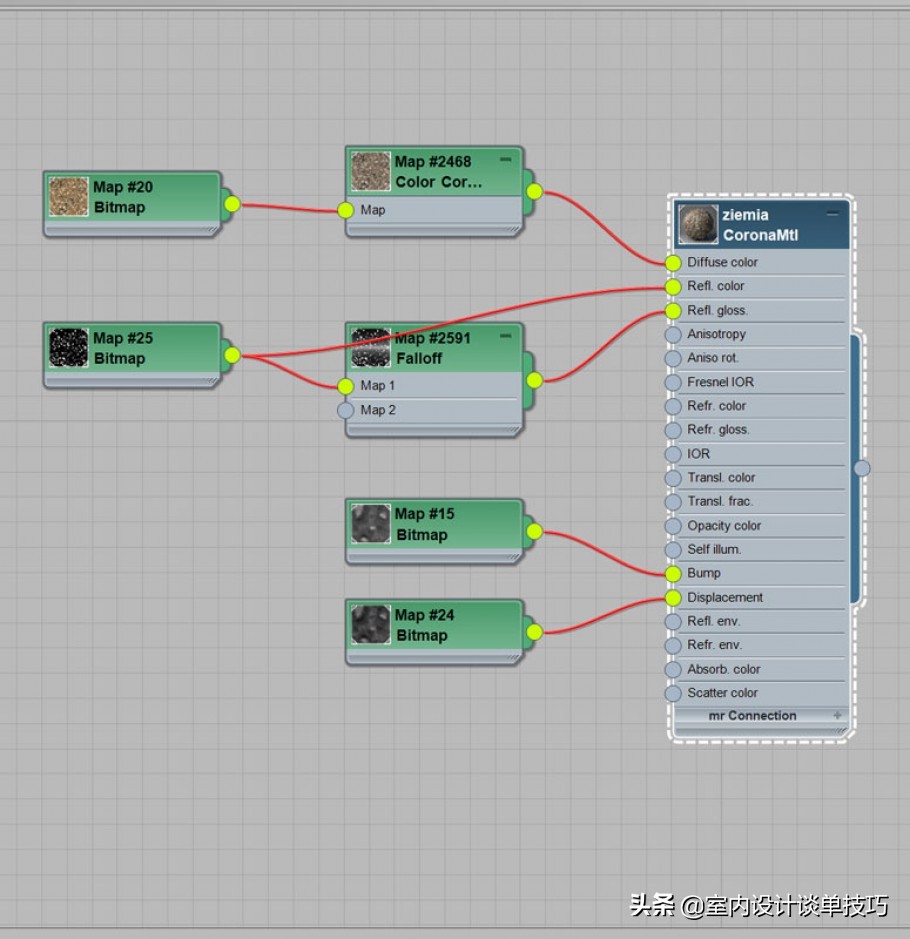Screen dimensions: 910x939
Task: Click Falloff node output socket
Action: pyautogui.click(x=535, y=380)
